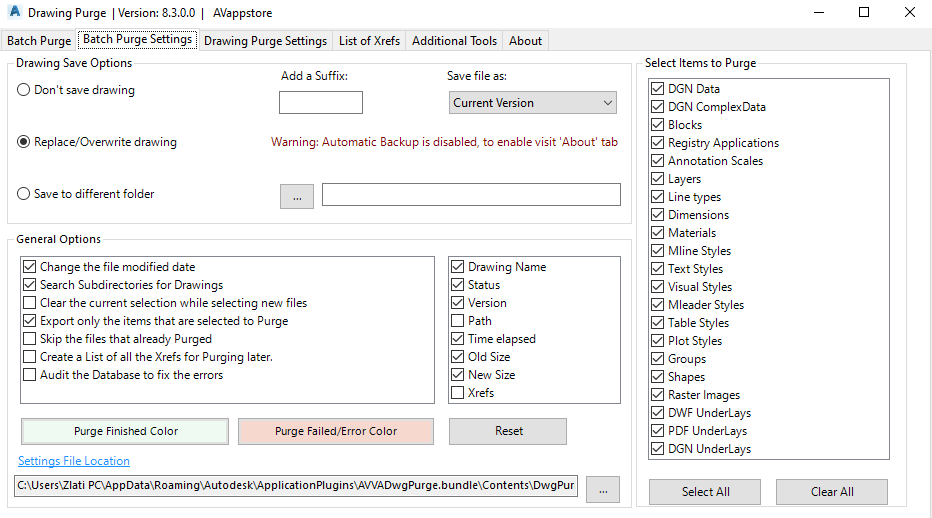Screen dimensions: 932x518
Task: Uncheck Blocks in purge list
Action: tap(657, 125)
